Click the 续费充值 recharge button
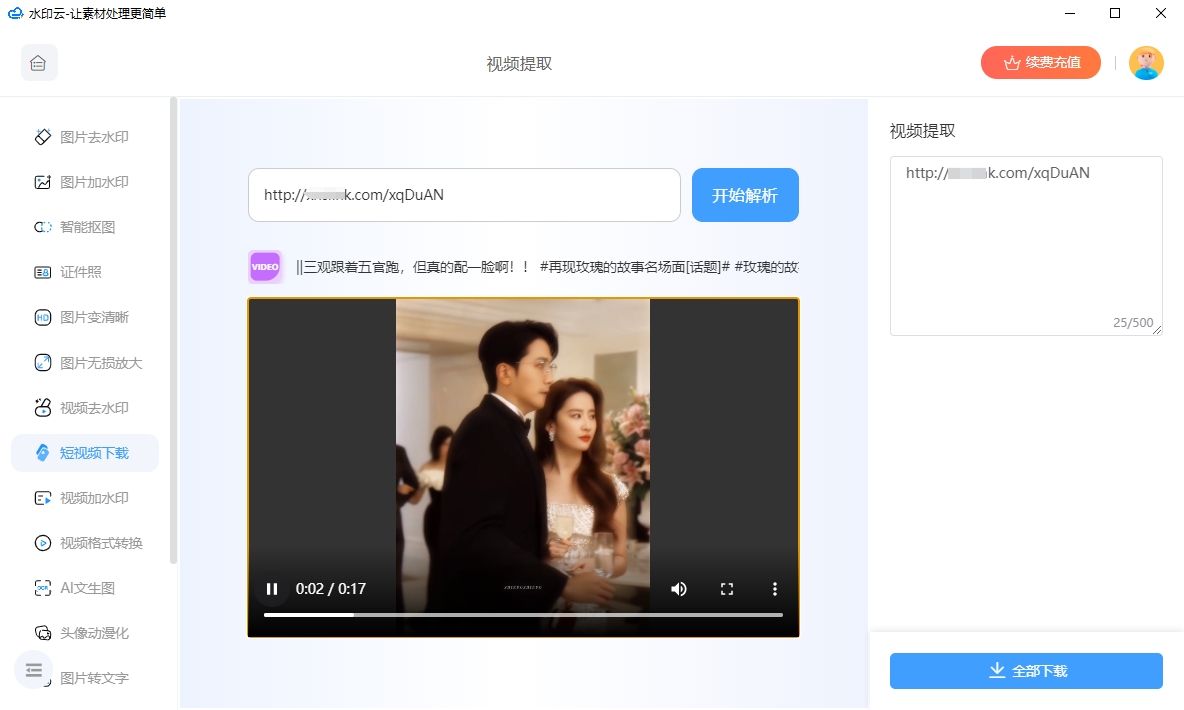Image resolution: width=1184 pixels, height=710 pixels. pos(1041,63)
